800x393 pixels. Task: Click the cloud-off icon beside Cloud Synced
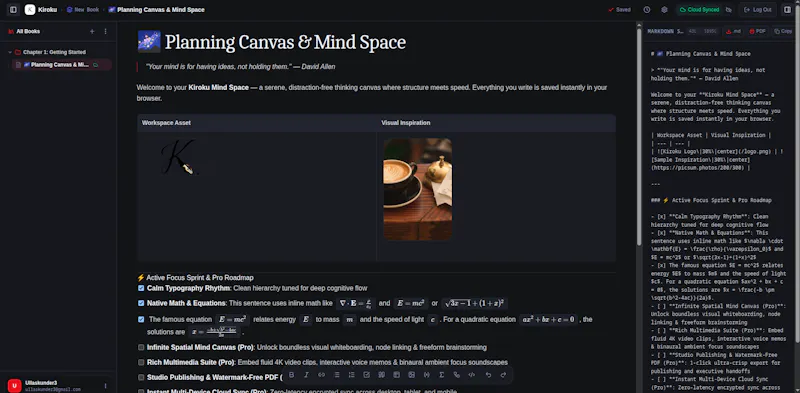pyautogui.click(x=728, y=10)
